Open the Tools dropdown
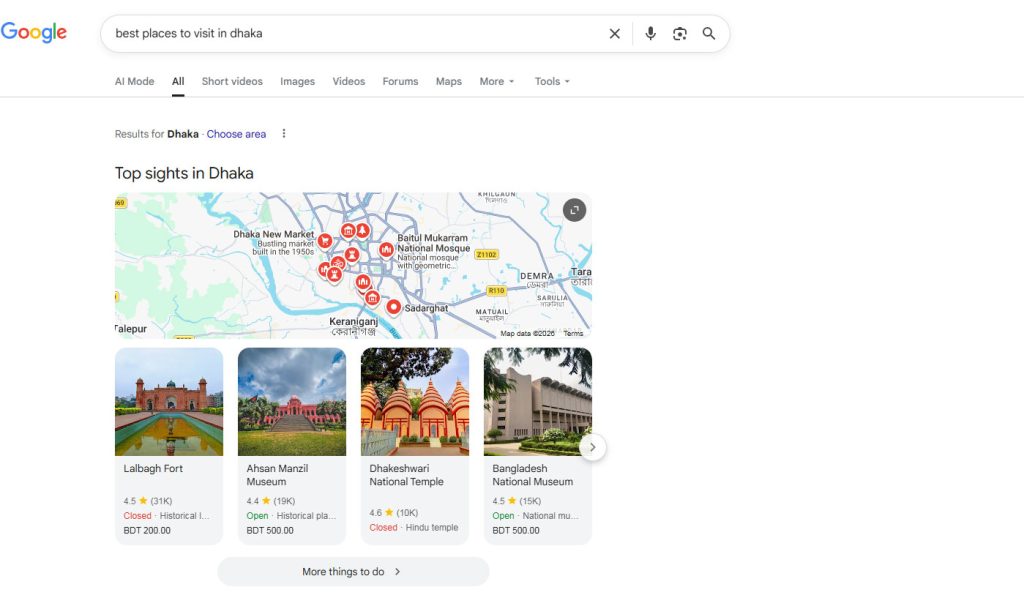 [x=552, y=82]
